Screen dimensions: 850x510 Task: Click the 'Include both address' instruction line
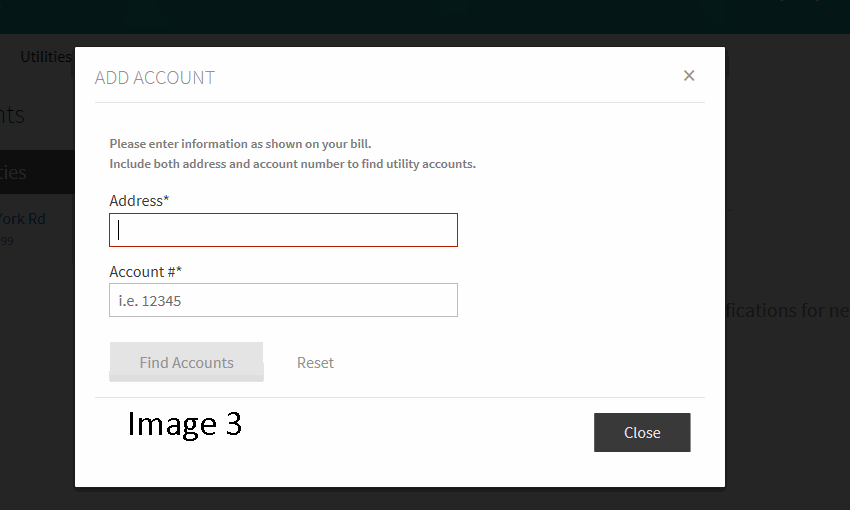coord(292,163)
